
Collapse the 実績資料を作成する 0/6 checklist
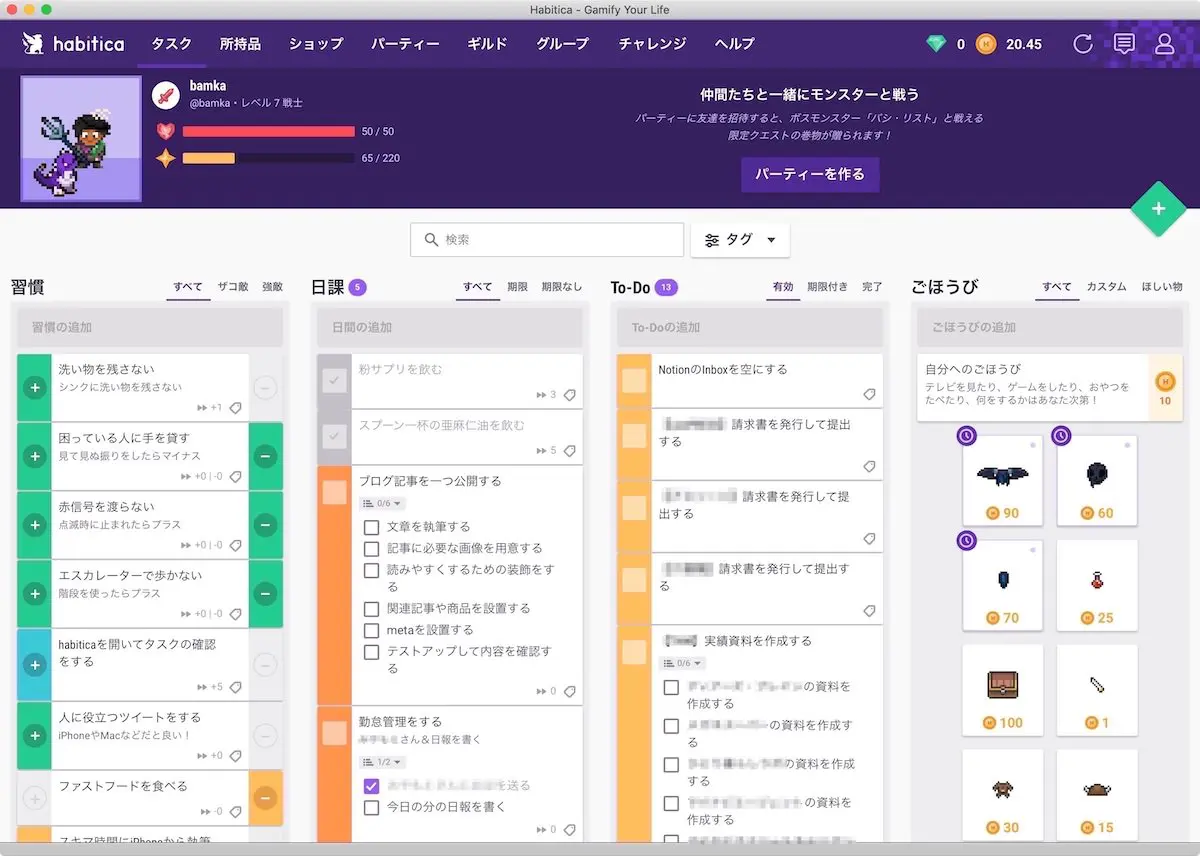pyautogui.click(x=682, y=663)
